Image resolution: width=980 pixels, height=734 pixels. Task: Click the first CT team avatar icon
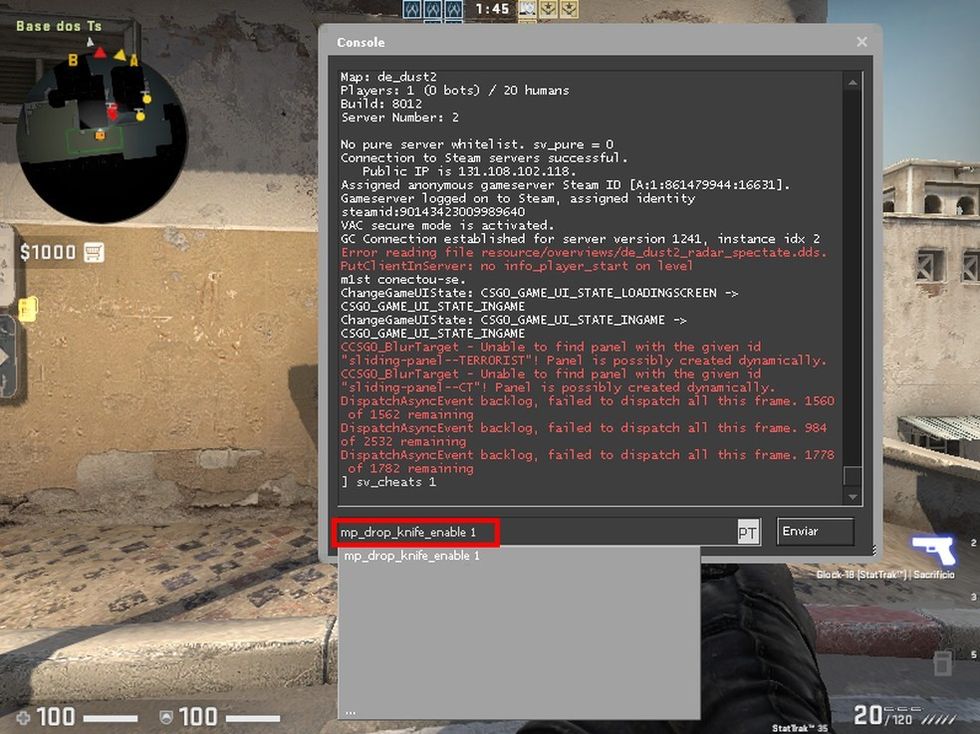point(411,9)
